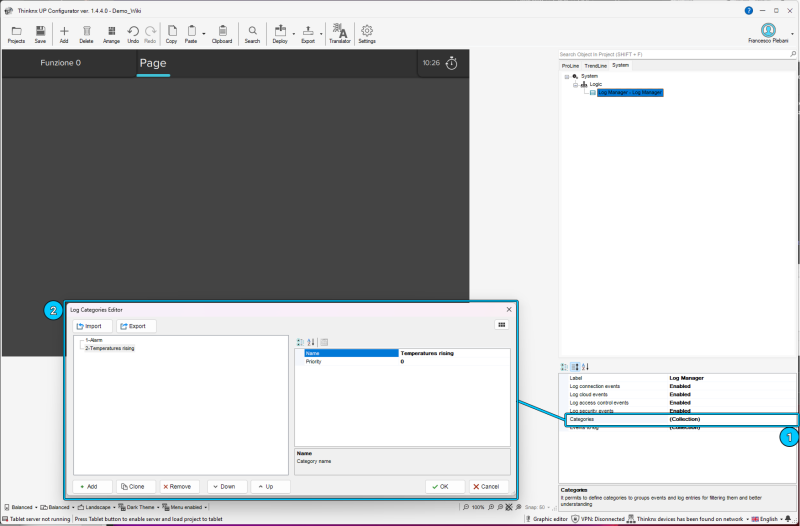This screenshot has height=526, width=800.
Task: Select the 2-Temperatures rising category
Action: 110,348
